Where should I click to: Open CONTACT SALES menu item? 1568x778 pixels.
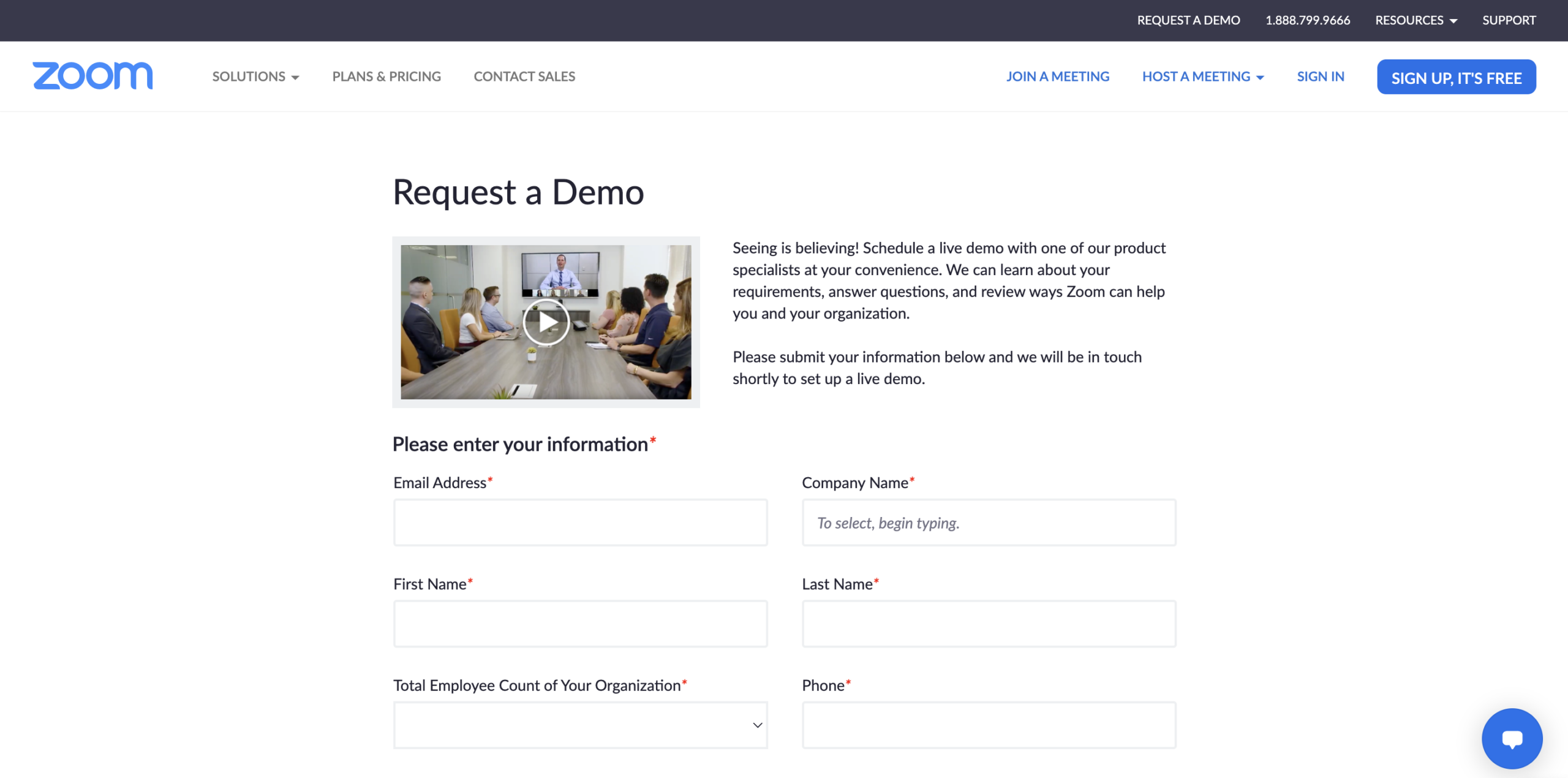(524, 76)
